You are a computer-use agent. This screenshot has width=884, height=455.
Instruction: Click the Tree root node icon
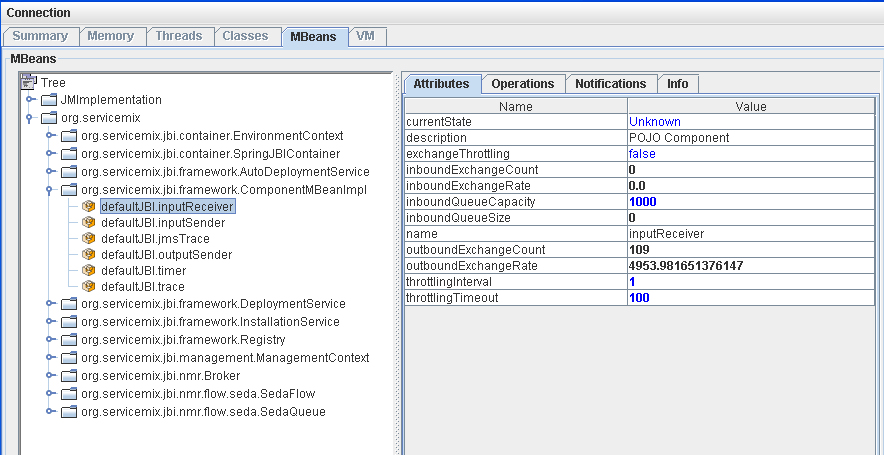pos(28,82)
